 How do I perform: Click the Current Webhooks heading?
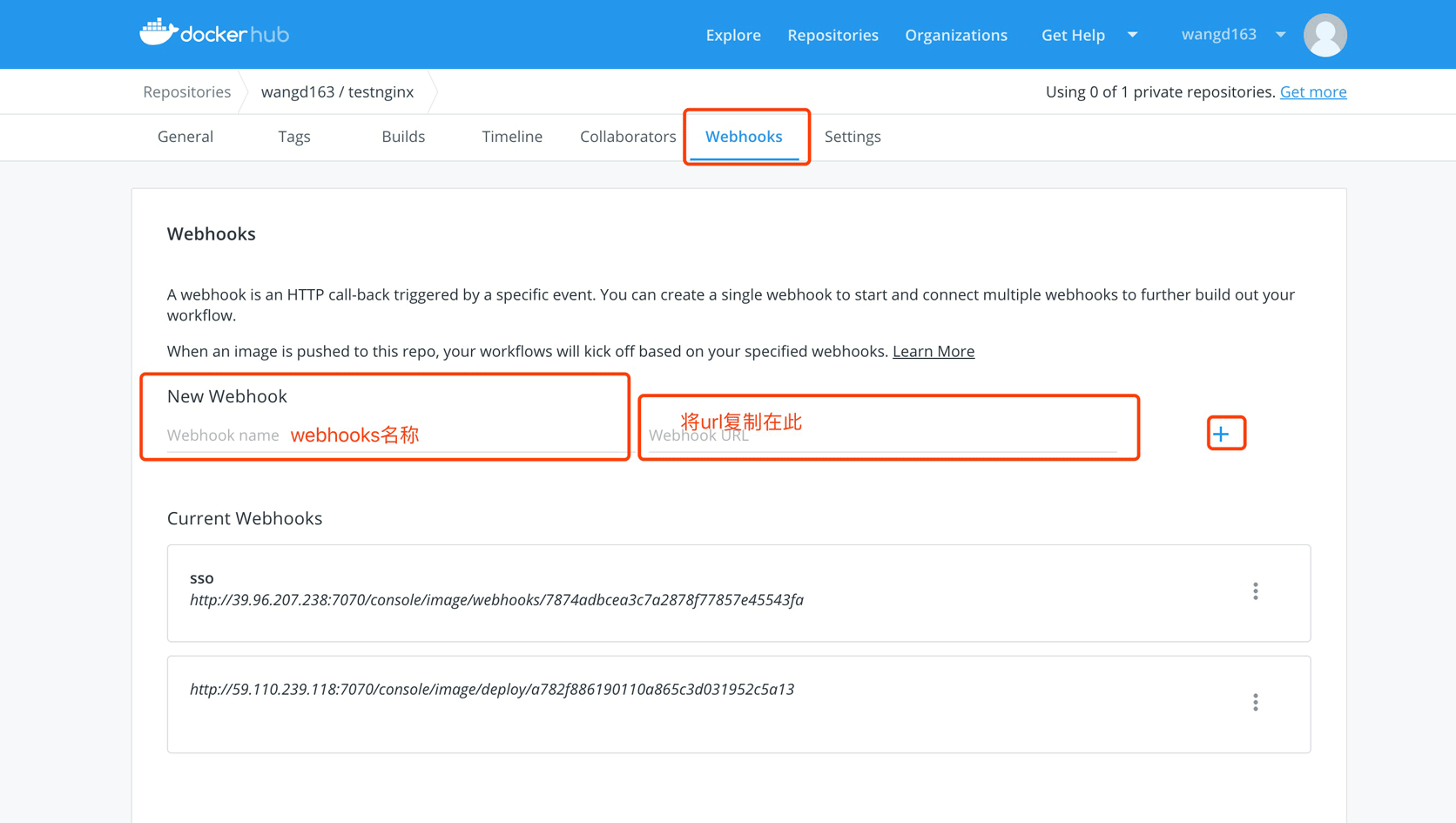(245, 518)
